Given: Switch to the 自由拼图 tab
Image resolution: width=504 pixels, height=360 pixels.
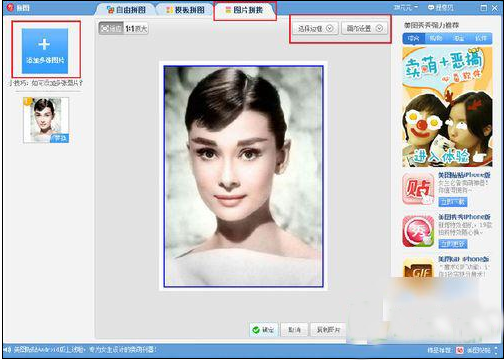Looking at the screenshot, I should pyautogui.click(x=126, y=10).
